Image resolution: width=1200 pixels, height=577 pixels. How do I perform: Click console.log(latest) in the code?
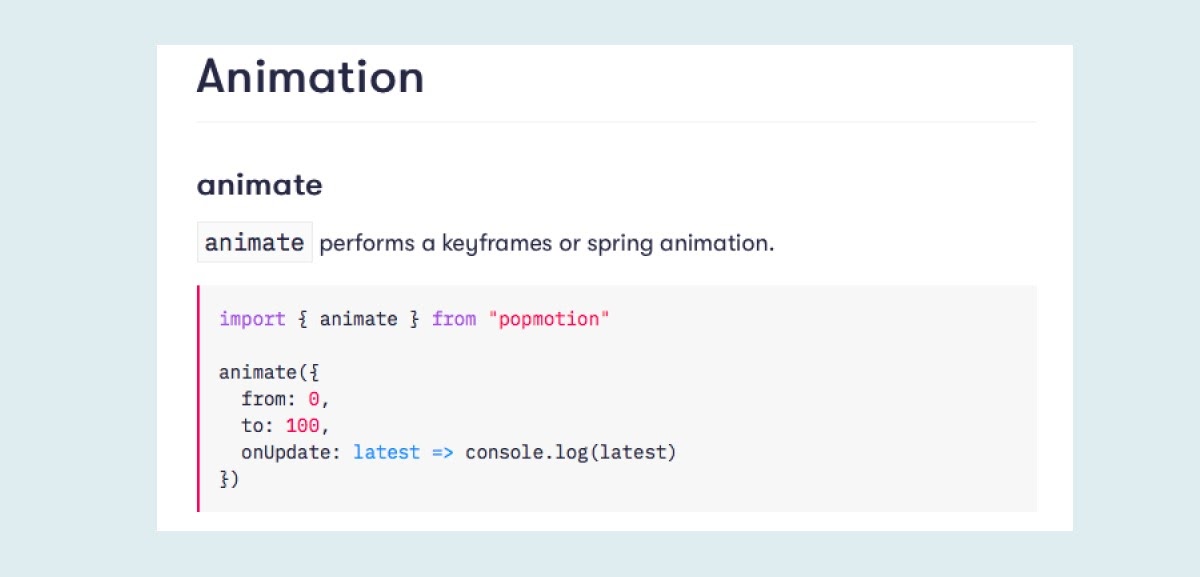tap(571, 453)
